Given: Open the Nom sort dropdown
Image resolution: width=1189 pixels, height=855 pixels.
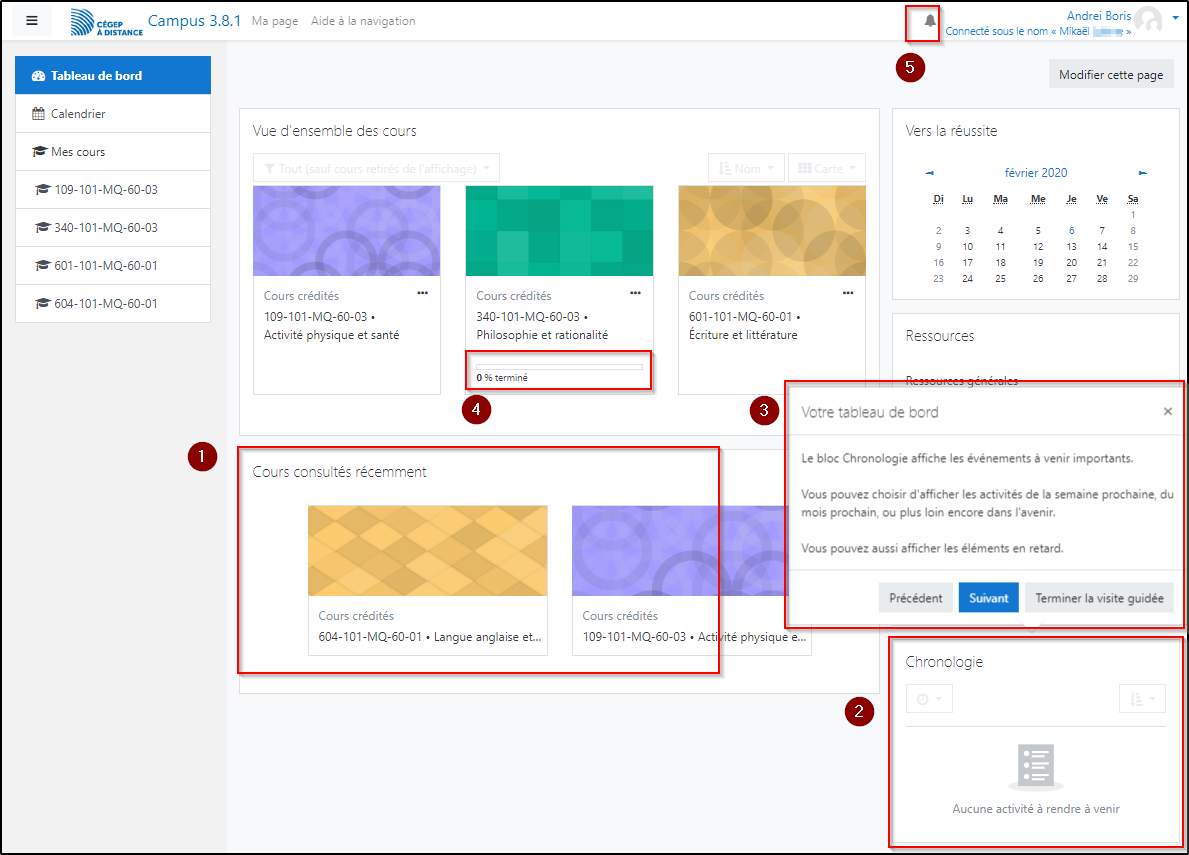Looking at the screenshot, I should 746,168.
